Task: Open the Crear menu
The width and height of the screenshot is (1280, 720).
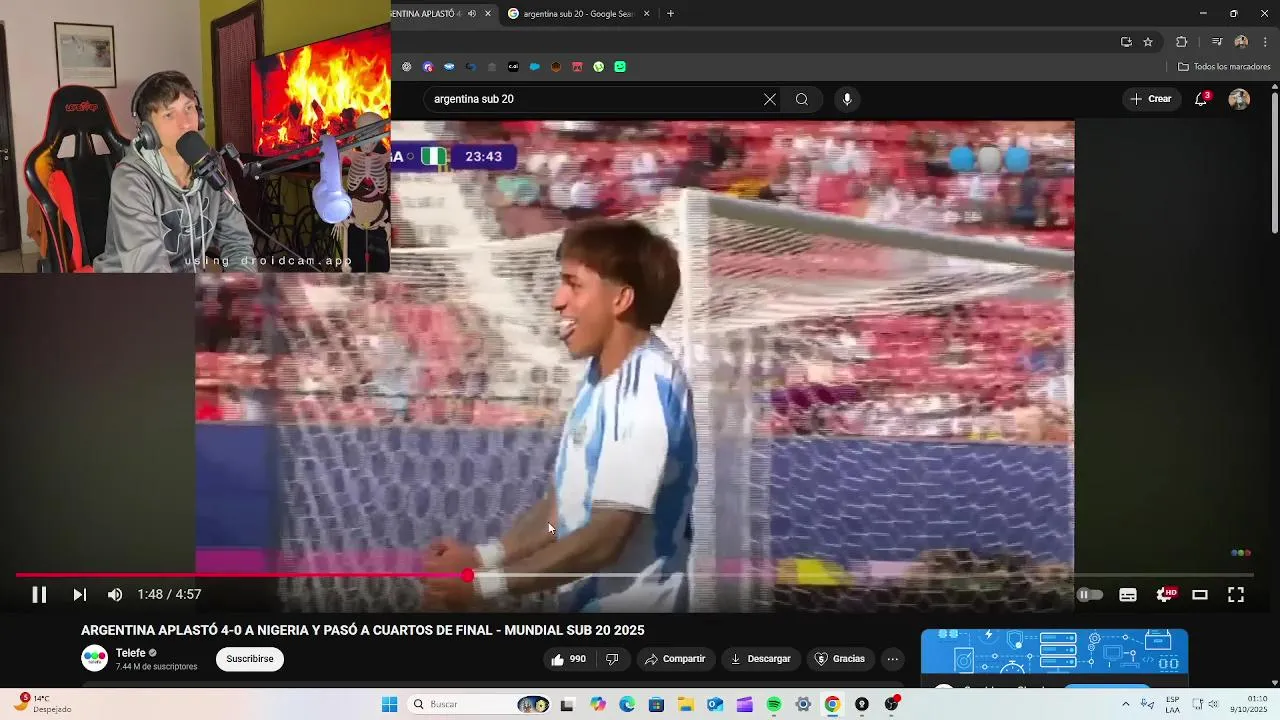Action: 1151,99
